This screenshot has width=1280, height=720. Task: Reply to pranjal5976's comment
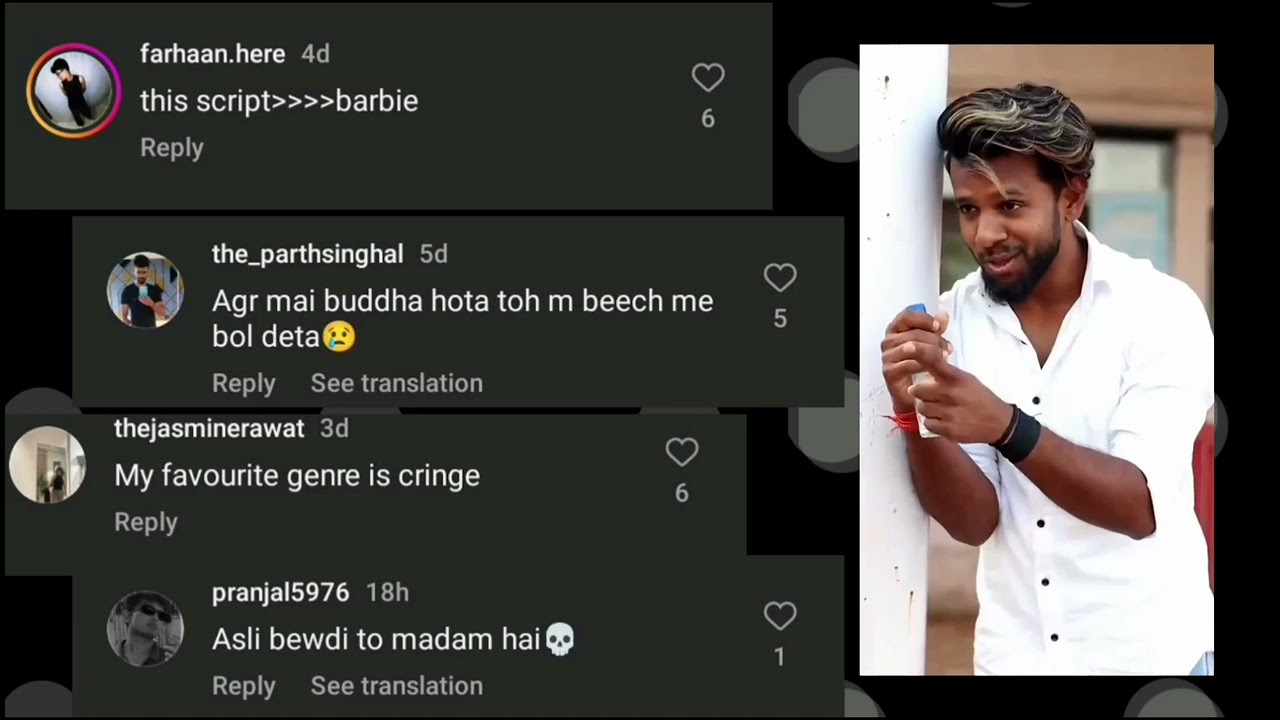pyautogui.click(x=244, y=686)
